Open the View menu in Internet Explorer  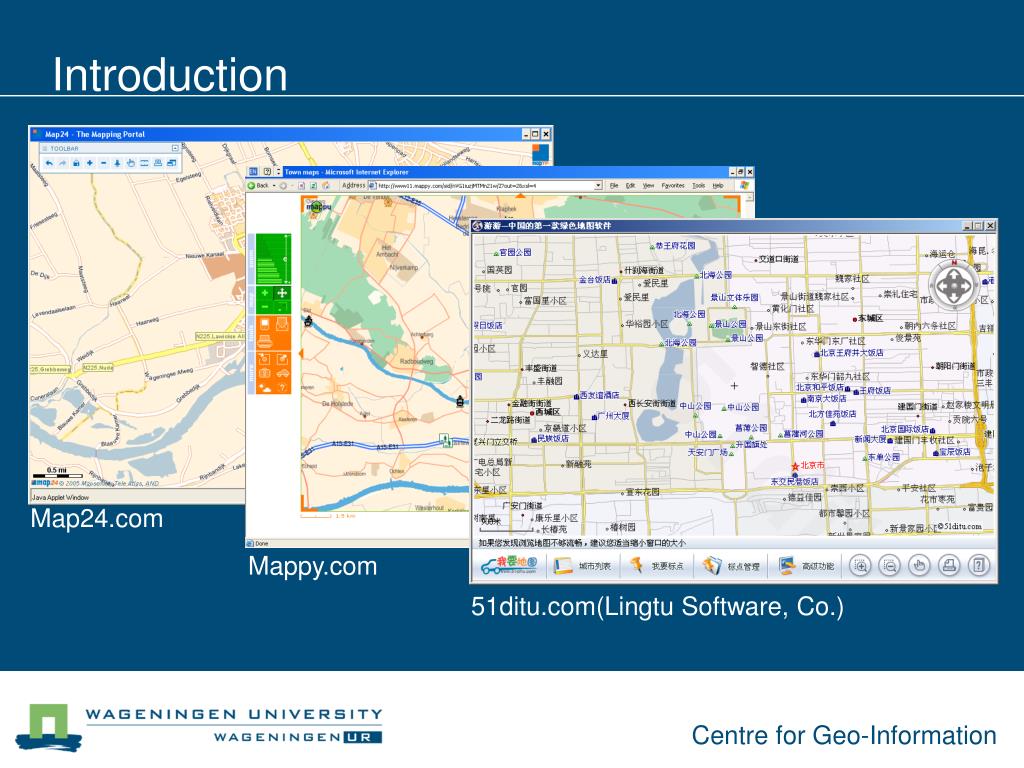tap(648, 185)
